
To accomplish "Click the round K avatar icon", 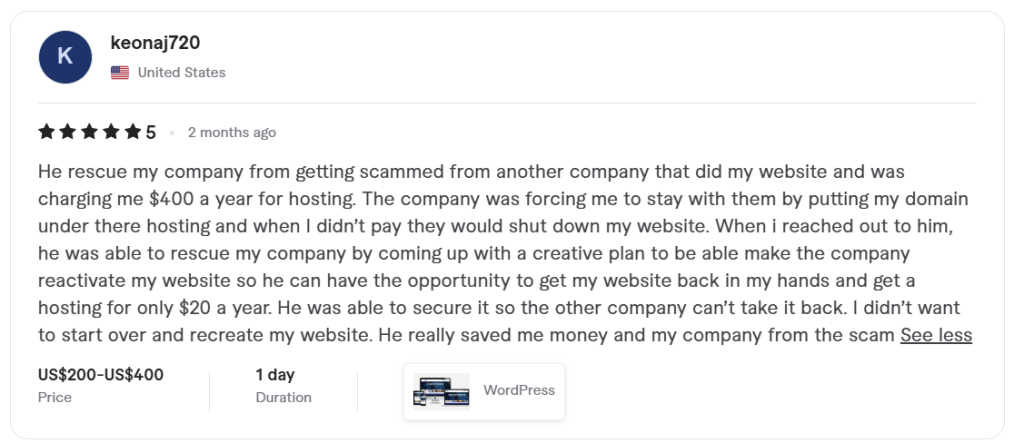I will 65,57.
